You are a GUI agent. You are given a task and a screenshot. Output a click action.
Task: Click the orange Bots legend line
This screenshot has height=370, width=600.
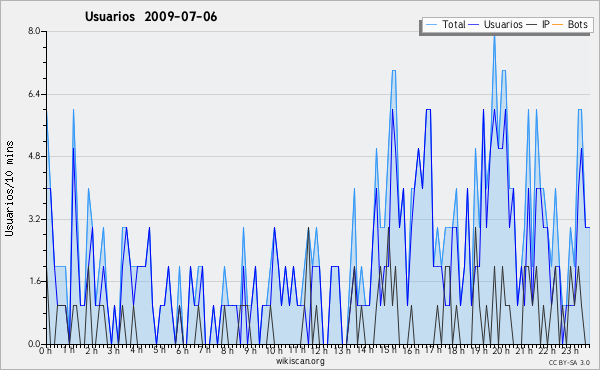point(558,25)
